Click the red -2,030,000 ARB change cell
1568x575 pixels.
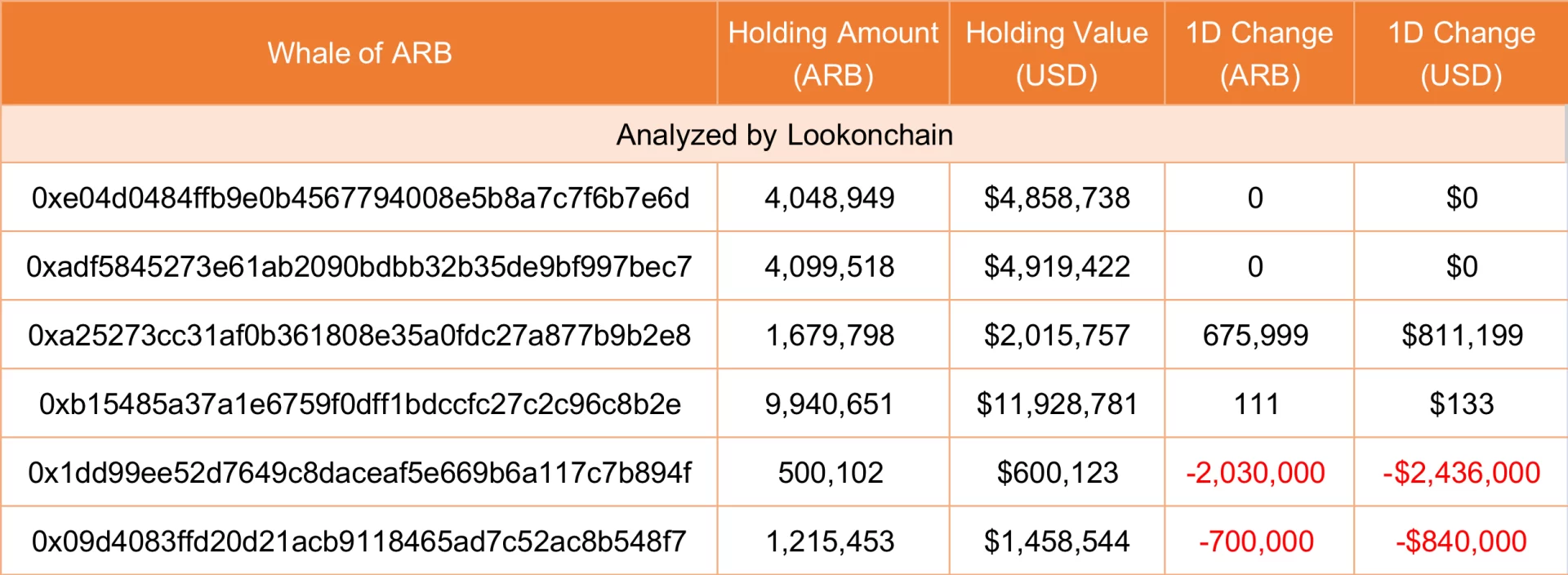(x=1255, y=472)
